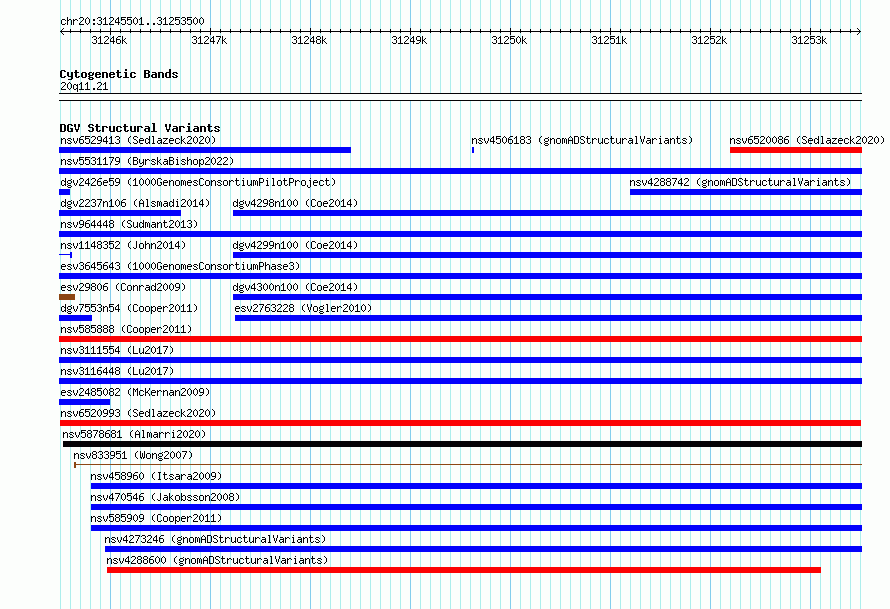
Task: Click the 31247k ruler position
Action: 209,40
